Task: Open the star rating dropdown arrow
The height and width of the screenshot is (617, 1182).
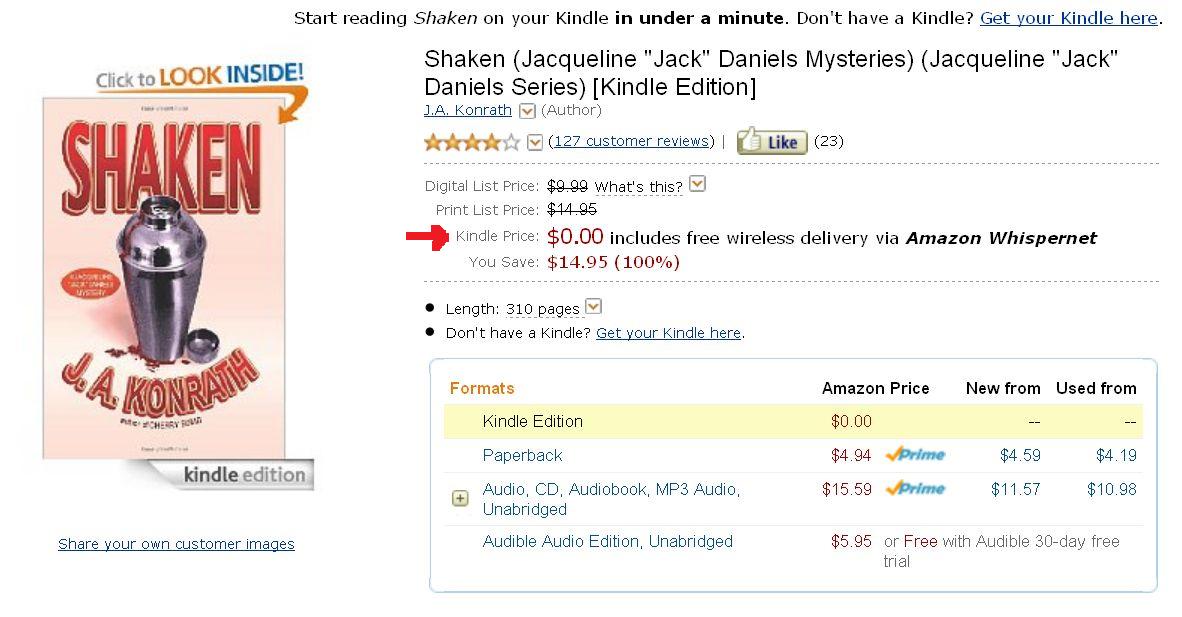Action: coord(535,142)
